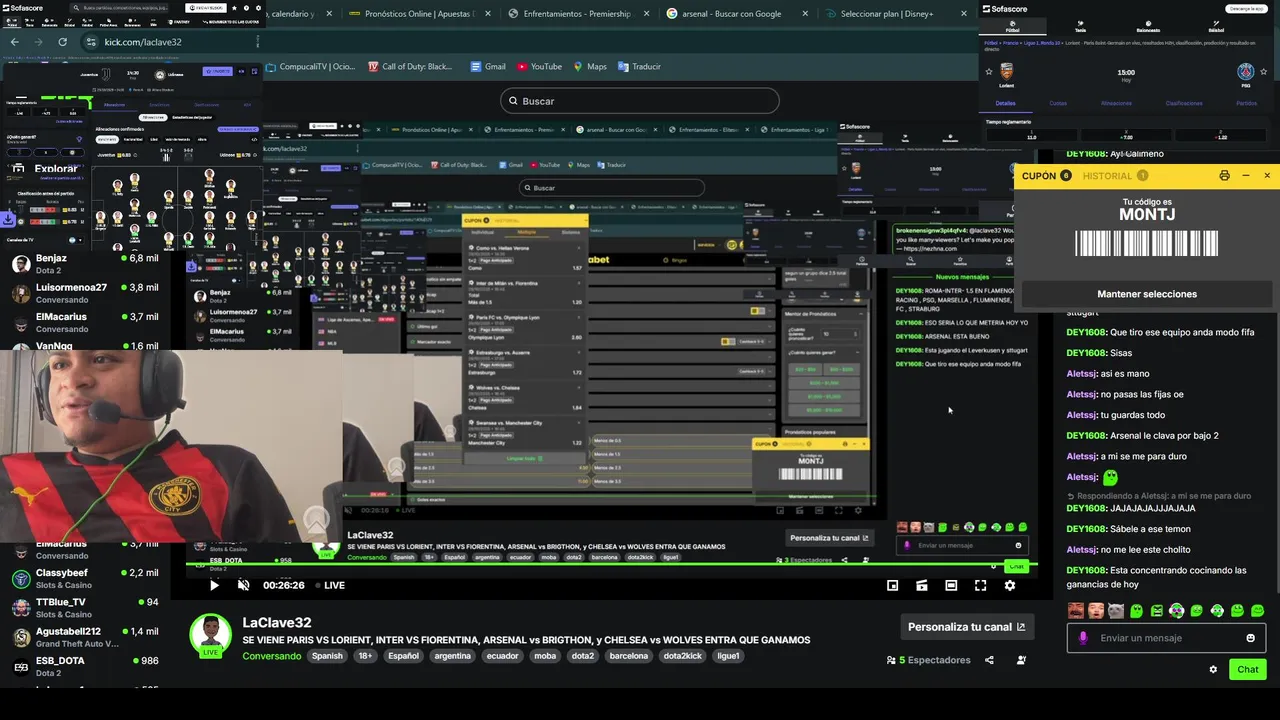Favorite PSG with star in Sofascore

pos(1264,72)
